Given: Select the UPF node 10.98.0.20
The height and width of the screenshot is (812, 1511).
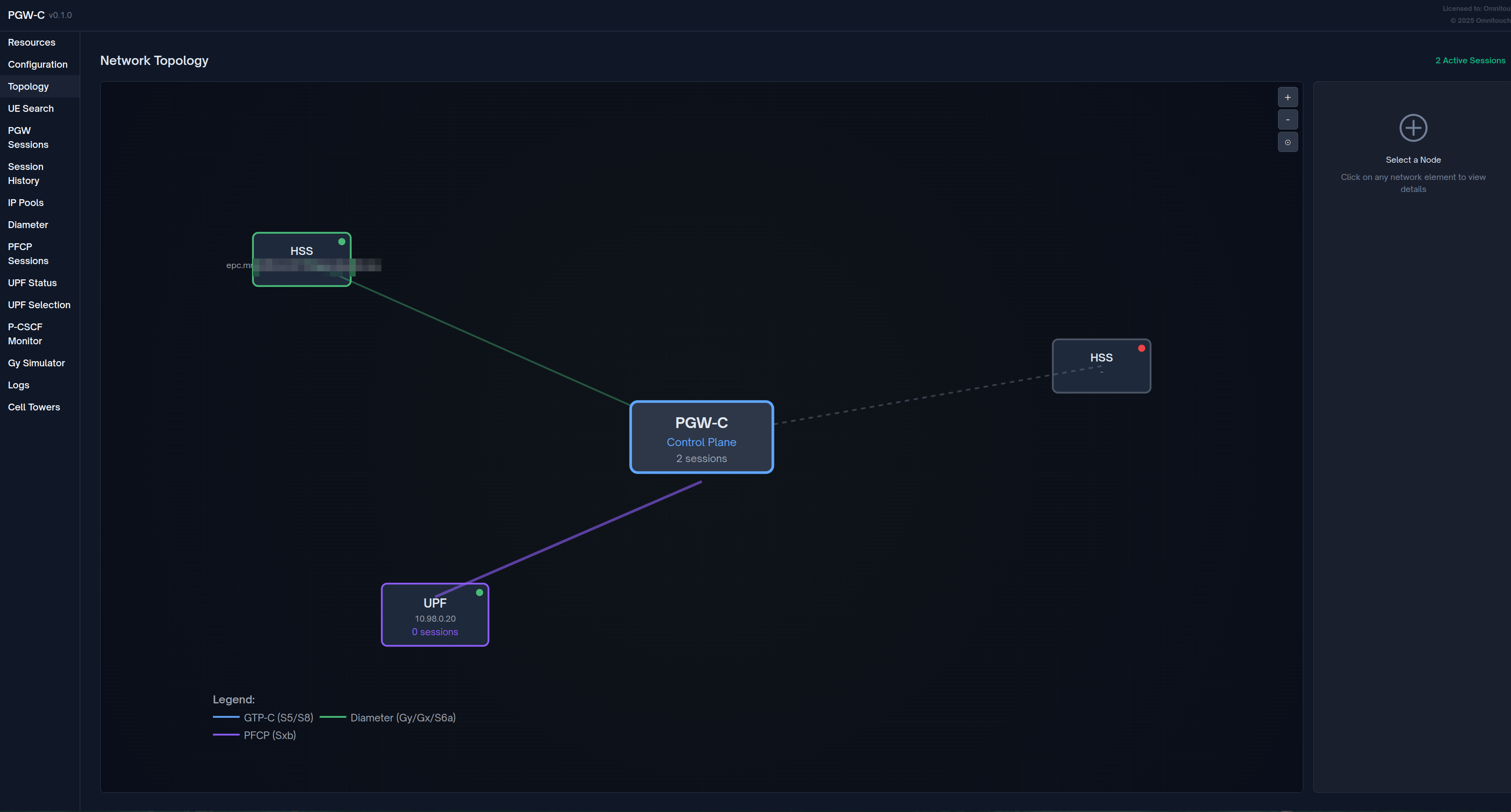Looking at the screenshot, I should click(435, 615).
